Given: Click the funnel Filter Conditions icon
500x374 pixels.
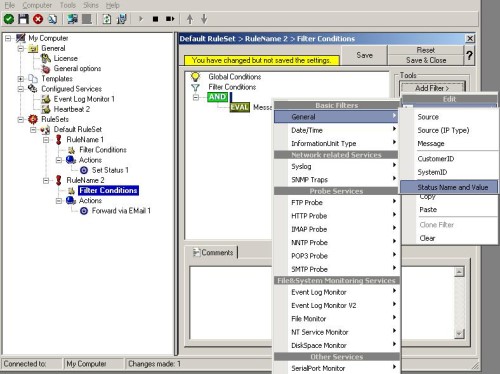Looking at the screenshot, I should click(195, 88).
